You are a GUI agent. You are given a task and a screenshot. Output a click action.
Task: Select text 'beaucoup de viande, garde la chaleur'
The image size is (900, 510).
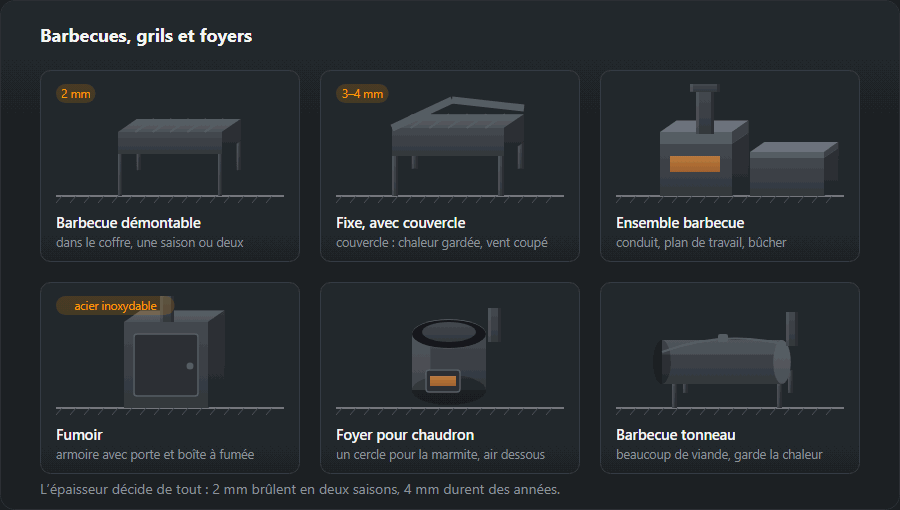click(x=719, y=454)
